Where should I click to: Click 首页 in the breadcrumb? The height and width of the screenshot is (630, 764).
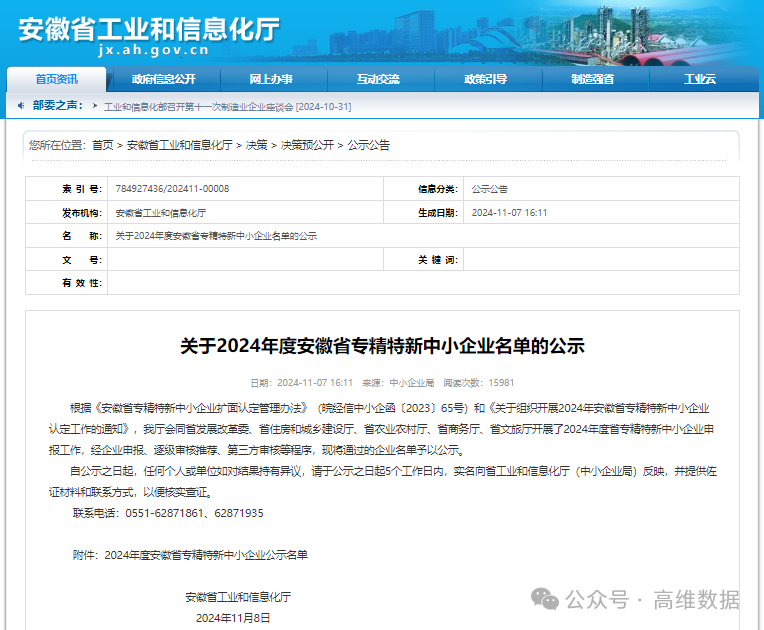coord(103,145)
